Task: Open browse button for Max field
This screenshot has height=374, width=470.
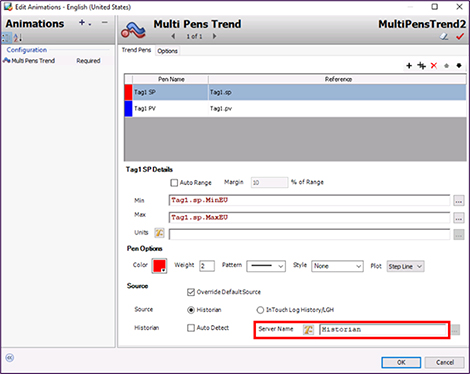Action: click(459, 218)
